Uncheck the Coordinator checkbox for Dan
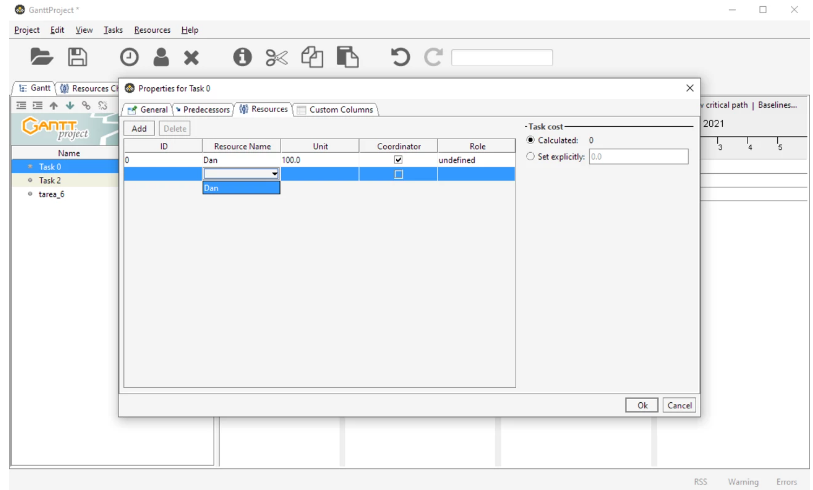This screenshot has height=490, width=813. (398, 160)
